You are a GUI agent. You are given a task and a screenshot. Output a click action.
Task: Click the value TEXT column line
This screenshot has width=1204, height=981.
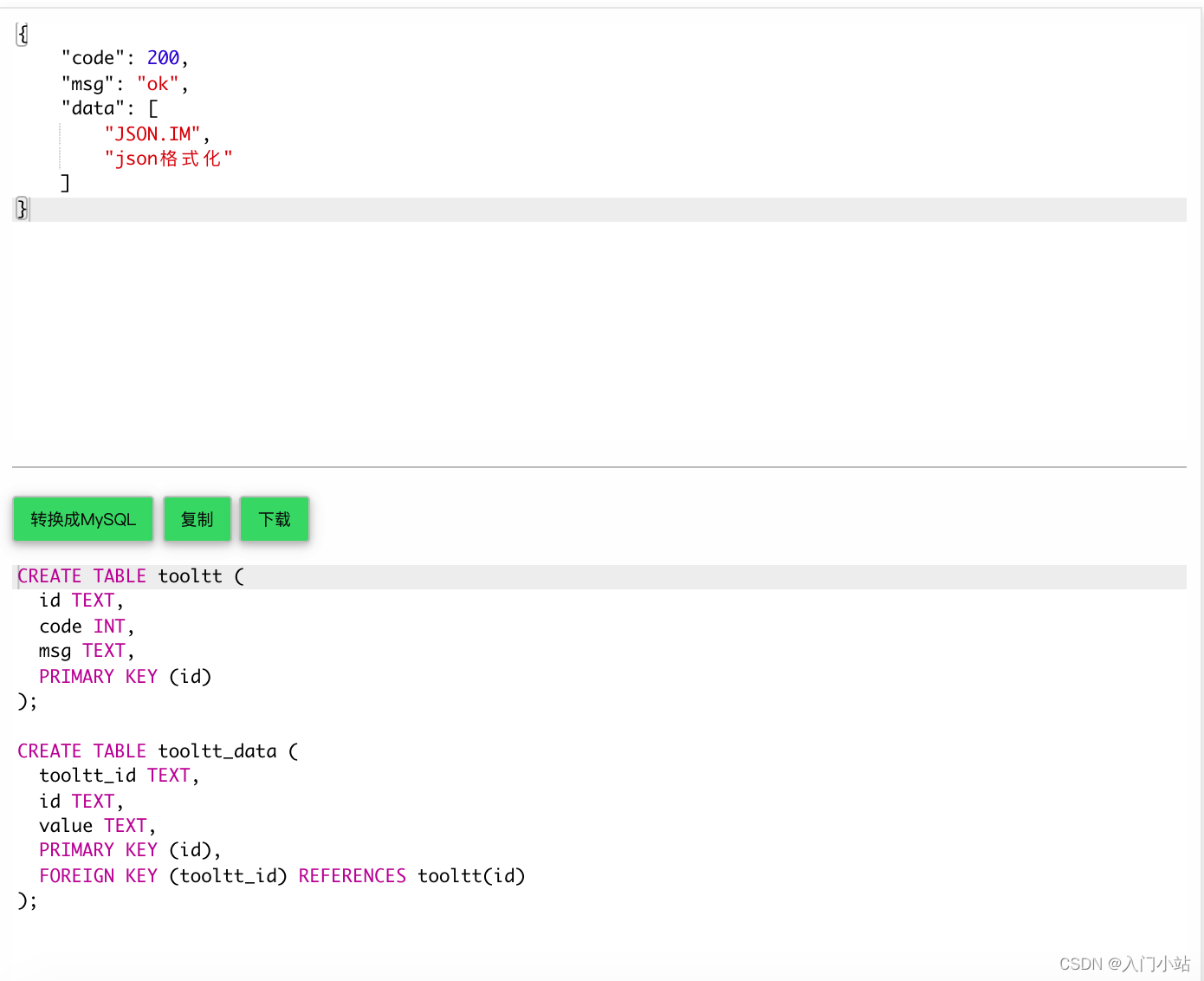click(98, 826)
